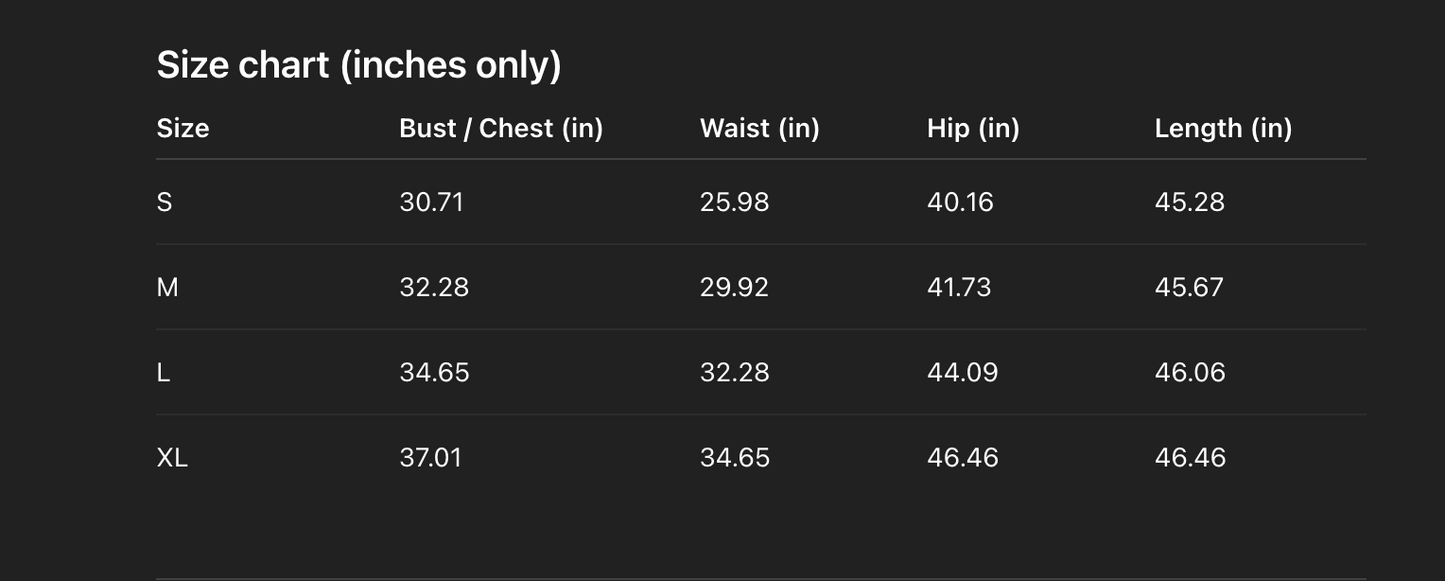Image resolution: width=1445 pixels, height=581 pixels.
Task: Select waist value 25.98 in S row
Action: pos(734,202)
